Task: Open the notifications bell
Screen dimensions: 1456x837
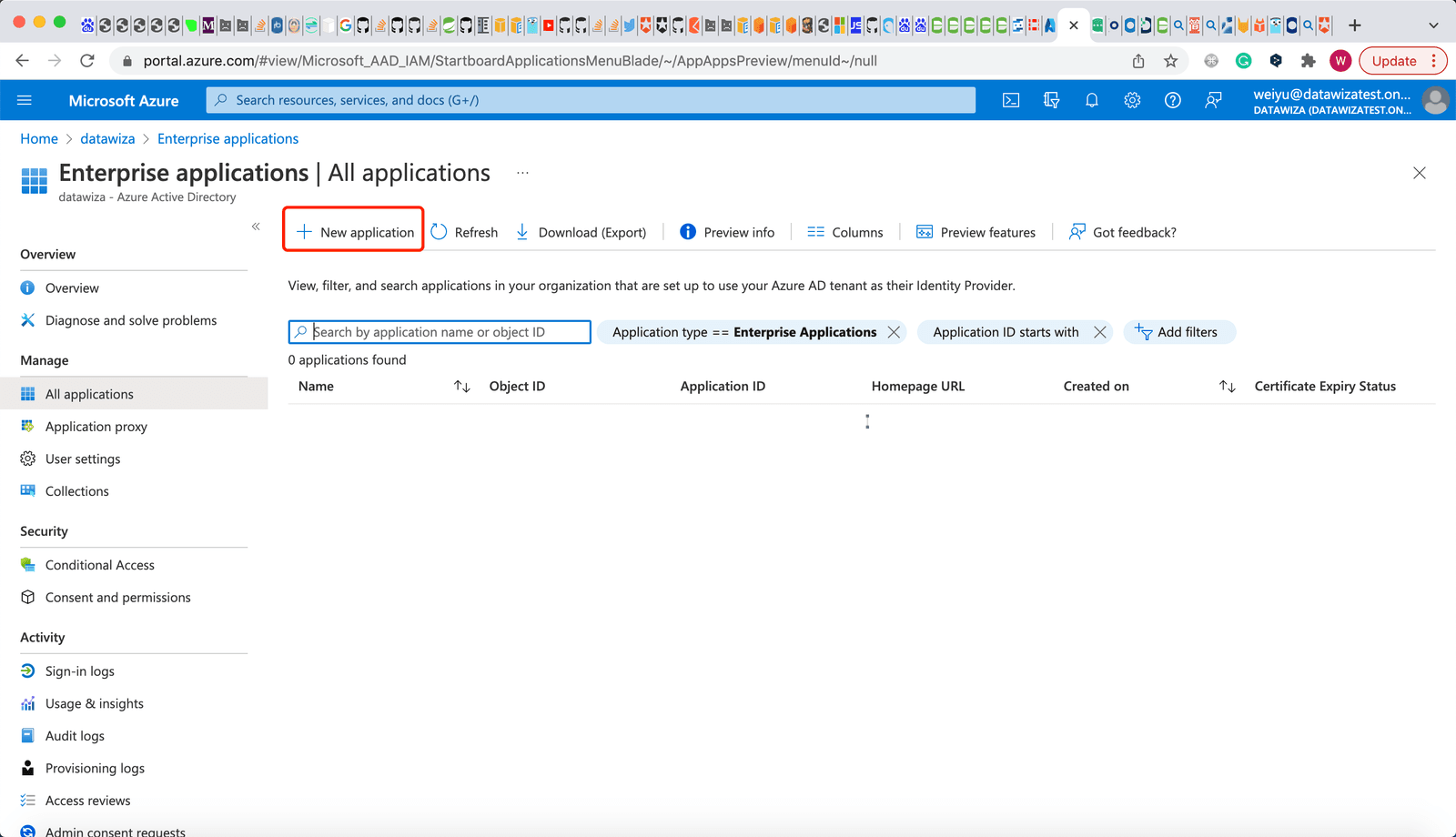Action: (1092, 100)
